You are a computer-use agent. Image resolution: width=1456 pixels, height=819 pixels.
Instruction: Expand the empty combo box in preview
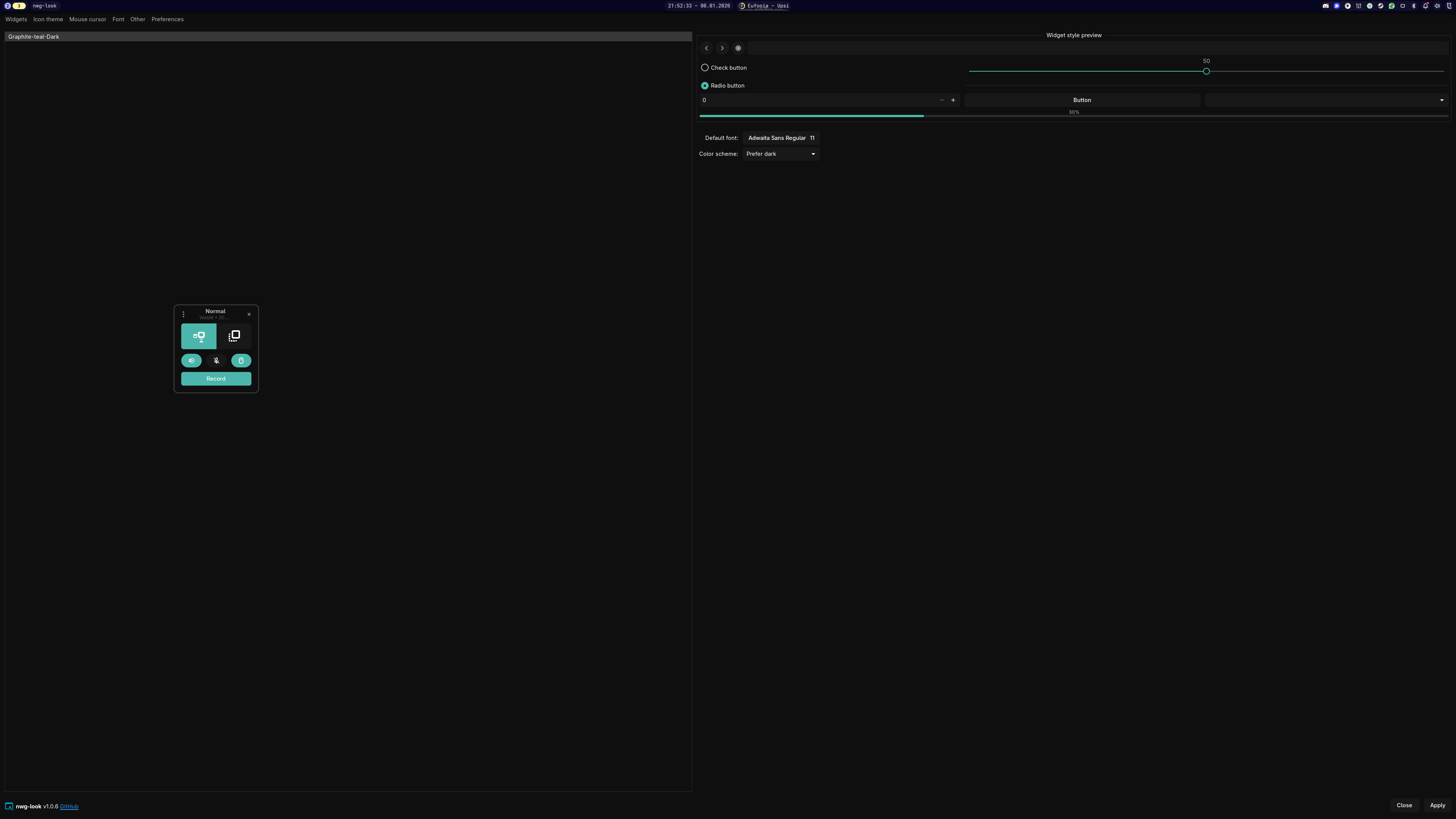(x=1326, y=100)
